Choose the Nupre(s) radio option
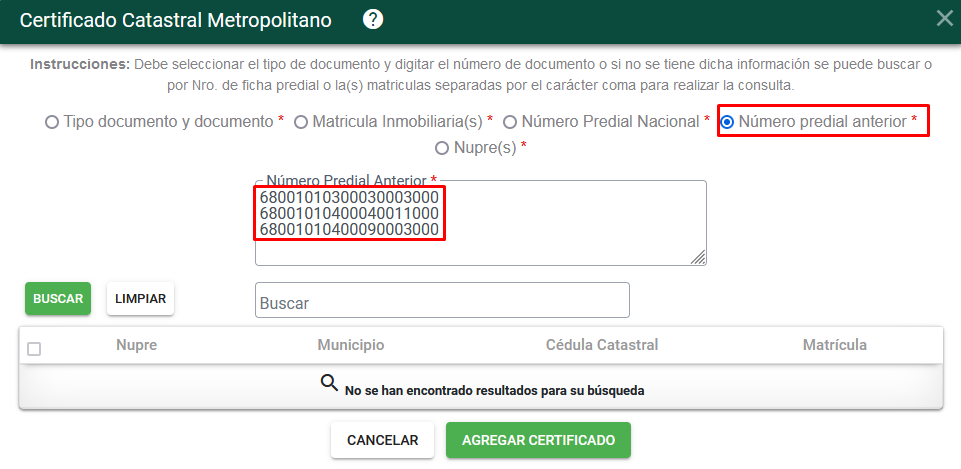Viewport: 961px width, 469px height. click(442, 148)
